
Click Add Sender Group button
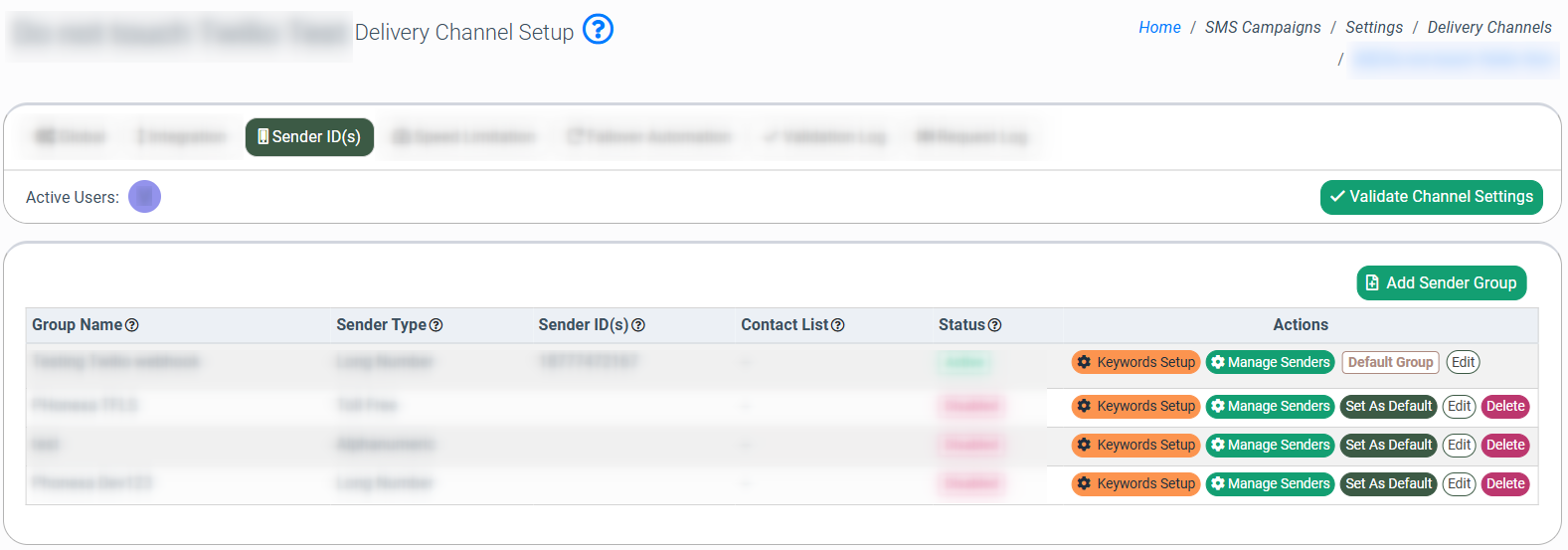point(1441,283)
